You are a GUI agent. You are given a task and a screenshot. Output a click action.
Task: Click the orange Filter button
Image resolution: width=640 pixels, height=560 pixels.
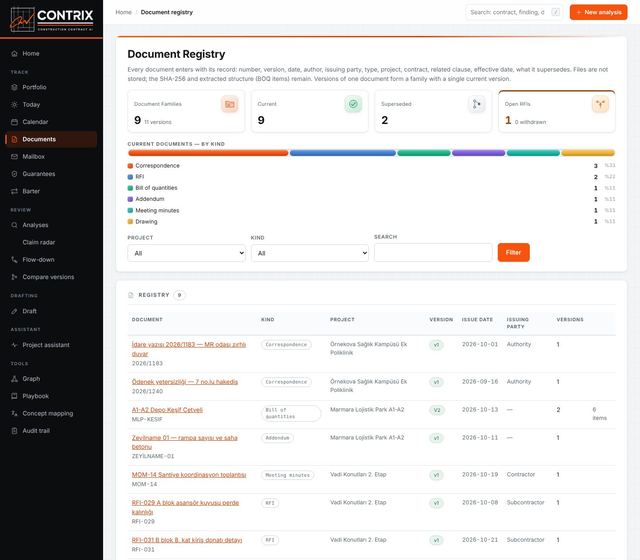point(513,253)
